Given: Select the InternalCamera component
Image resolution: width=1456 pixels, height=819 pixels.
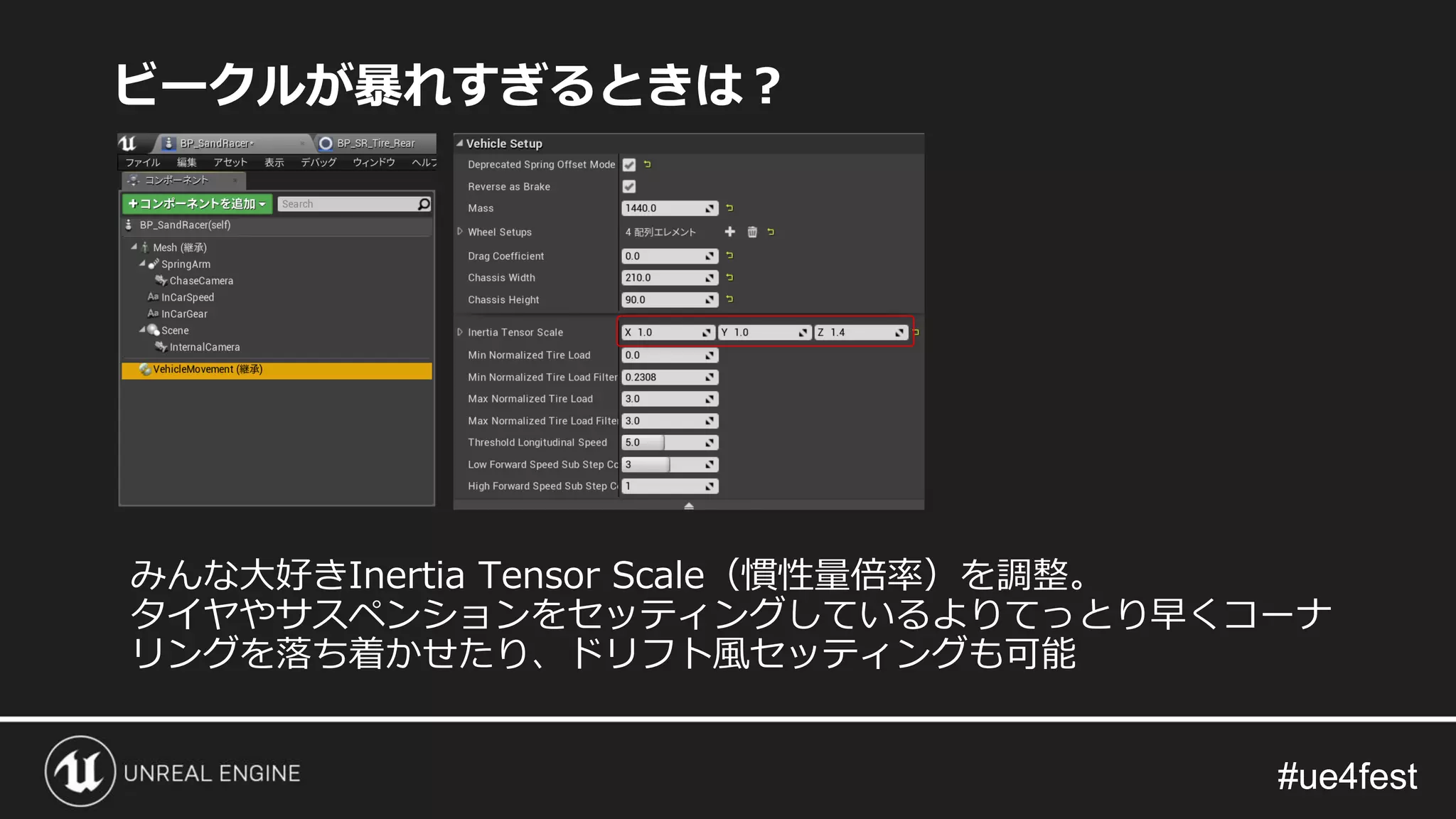Looking at the screenshot, I should pyautogui.click(x=205, y=347).
